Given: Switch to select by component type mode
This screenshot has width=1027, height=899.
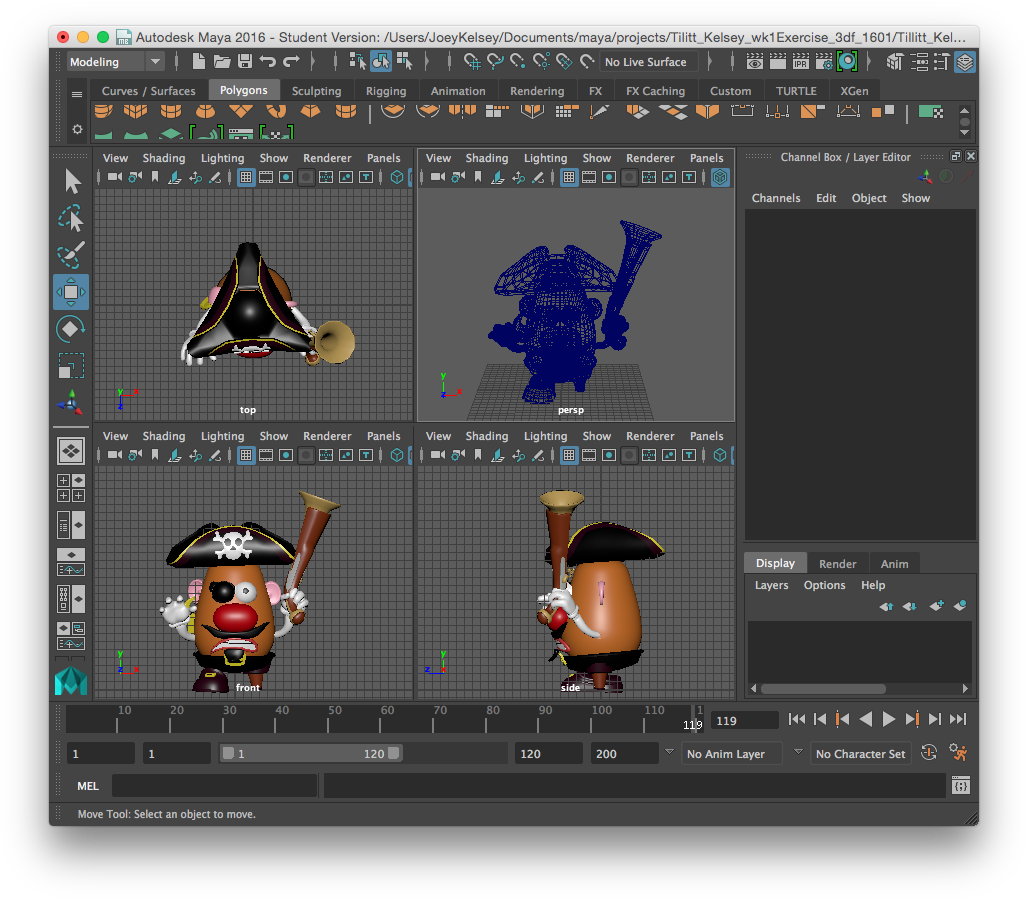Looking at the screenshot, I should click(x=404, y=62).
